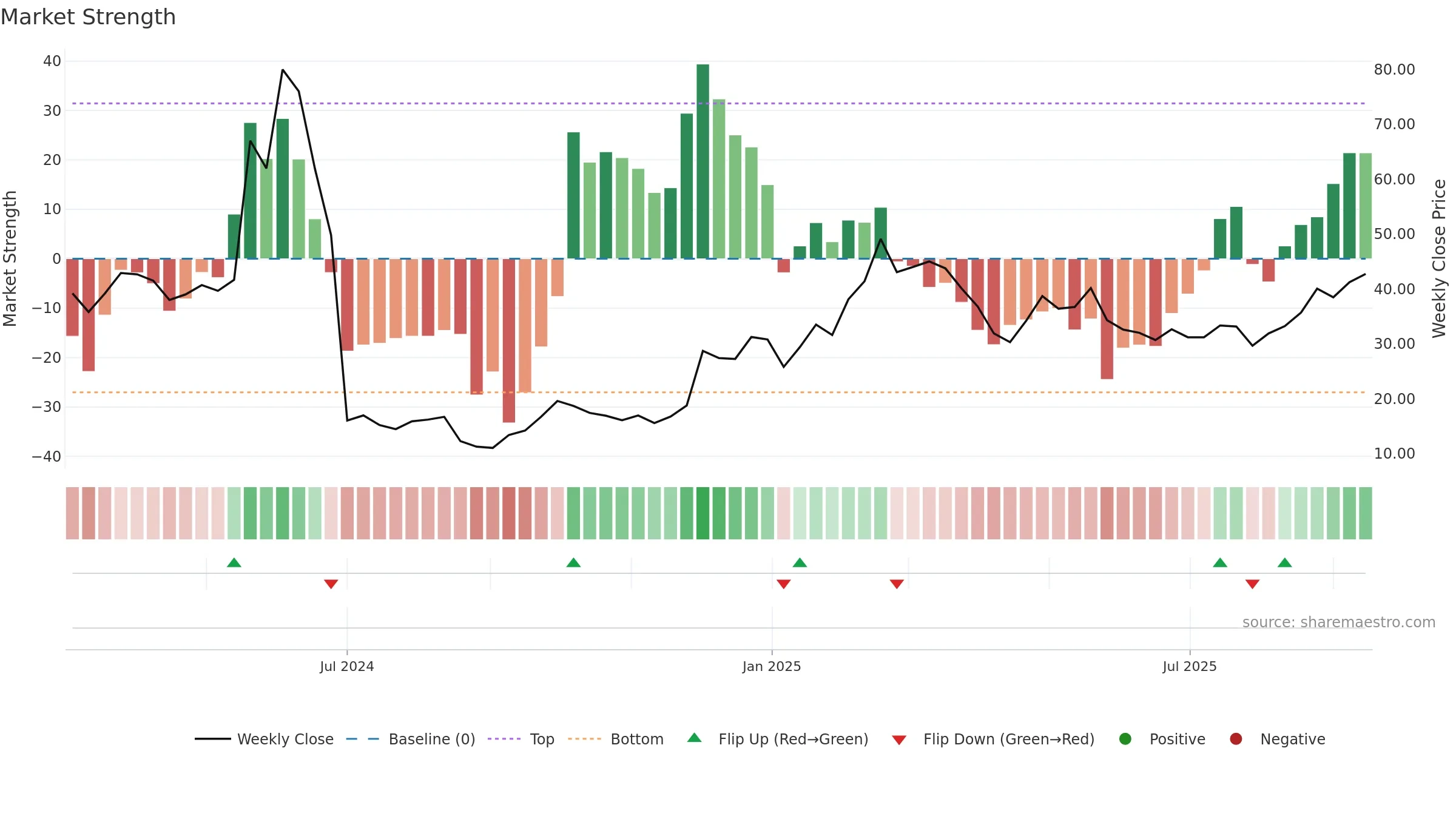Click the green Flip Up triangle legend icon
Screen dimensions: 1456x819
(x=694, y=738)
